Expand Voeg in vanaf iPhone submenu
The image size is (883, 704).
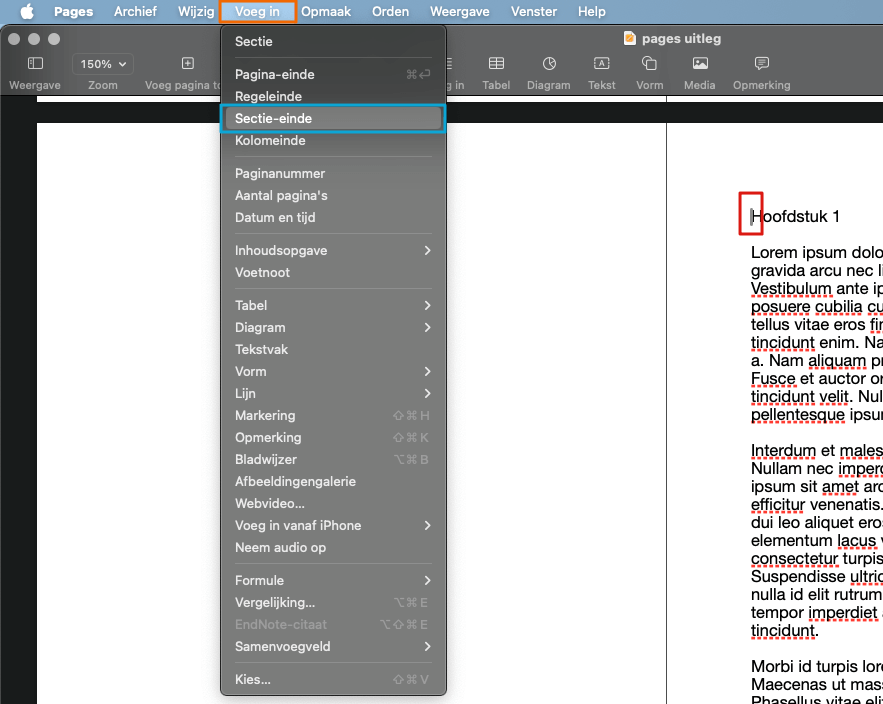pos(427,525)
